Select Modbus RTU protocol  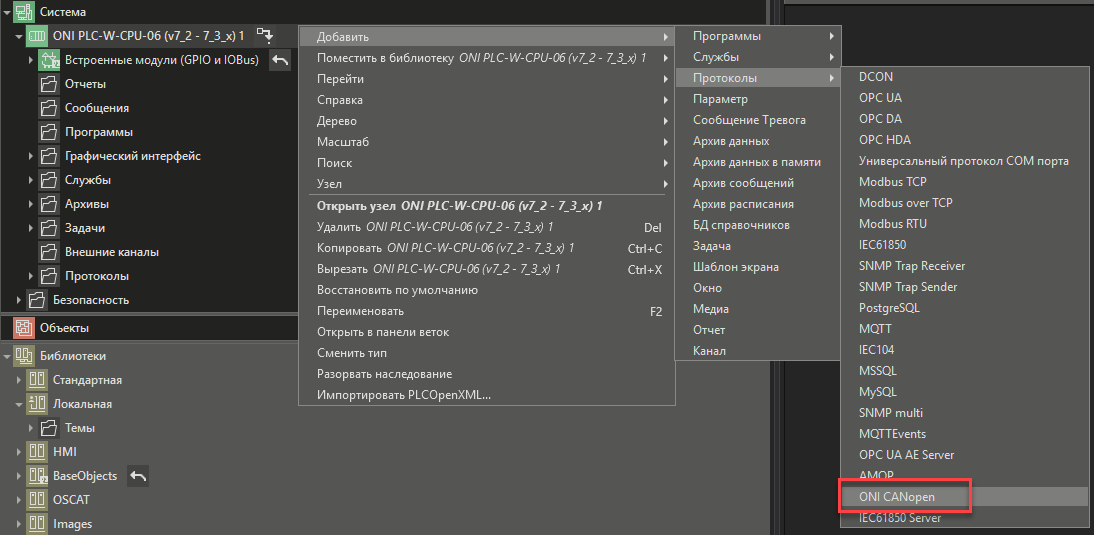[x=965, y=224]
